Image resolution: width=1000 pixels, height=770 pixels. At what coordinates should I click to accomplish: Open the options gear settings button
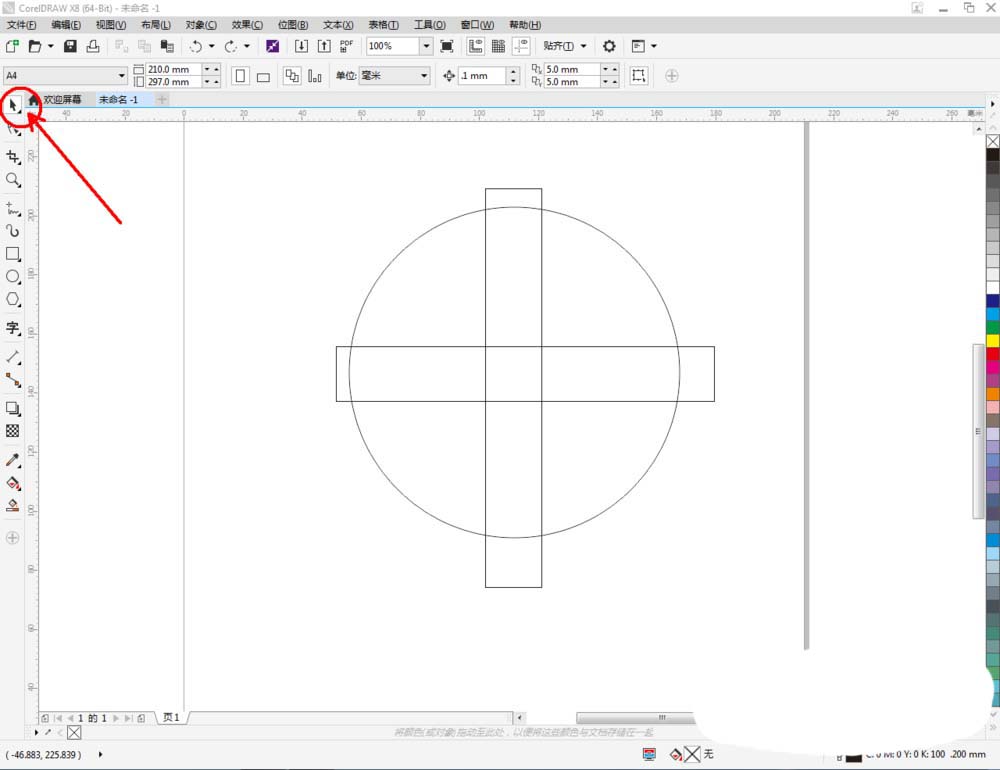(x=609, y=46)
